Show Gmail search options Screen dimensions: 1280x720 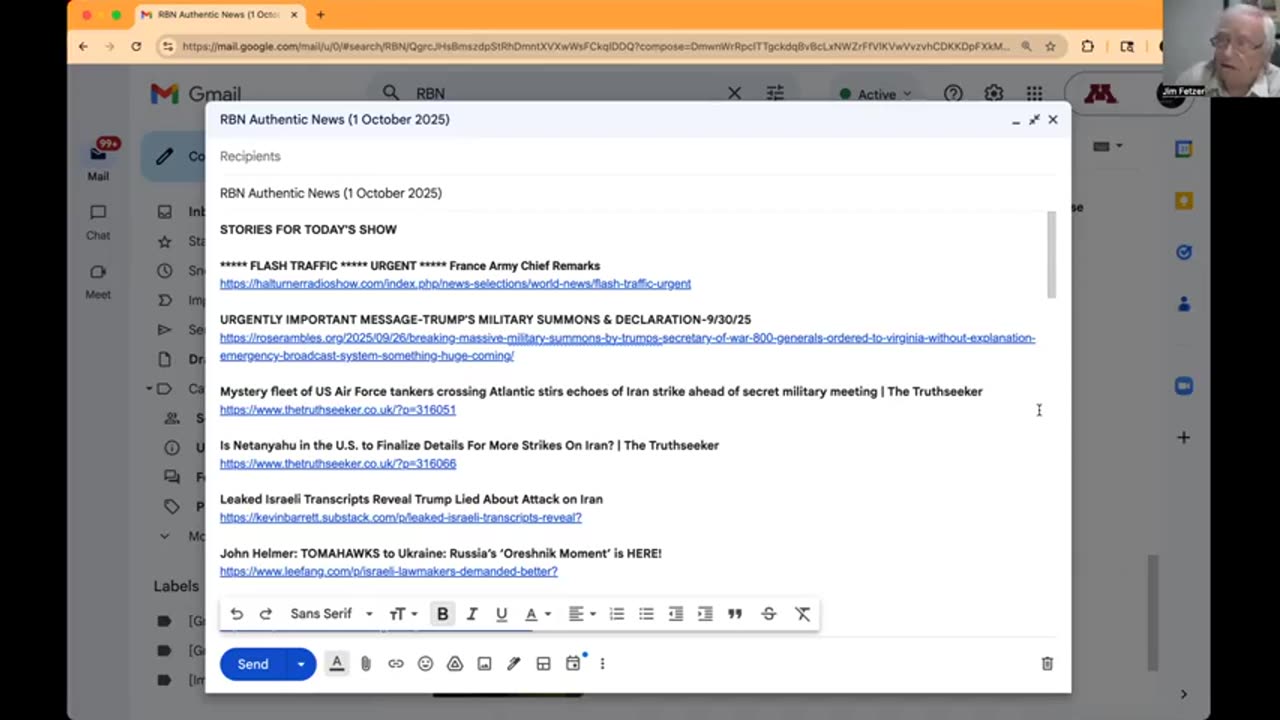(775, 93)
